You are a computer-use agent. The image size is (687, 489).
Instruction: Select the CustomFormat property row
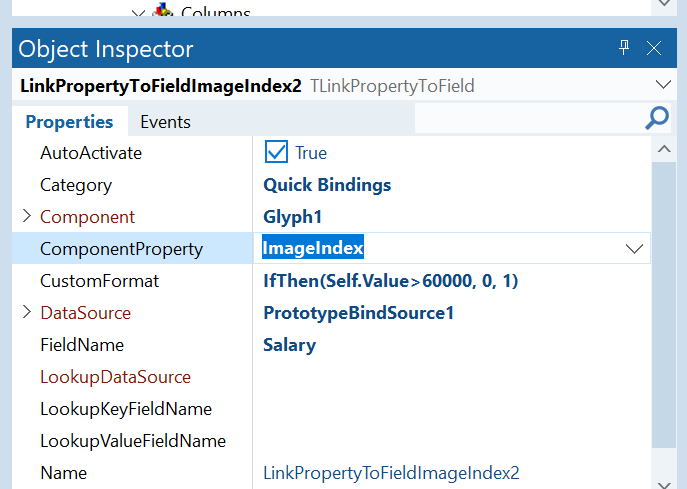[99, 281]
